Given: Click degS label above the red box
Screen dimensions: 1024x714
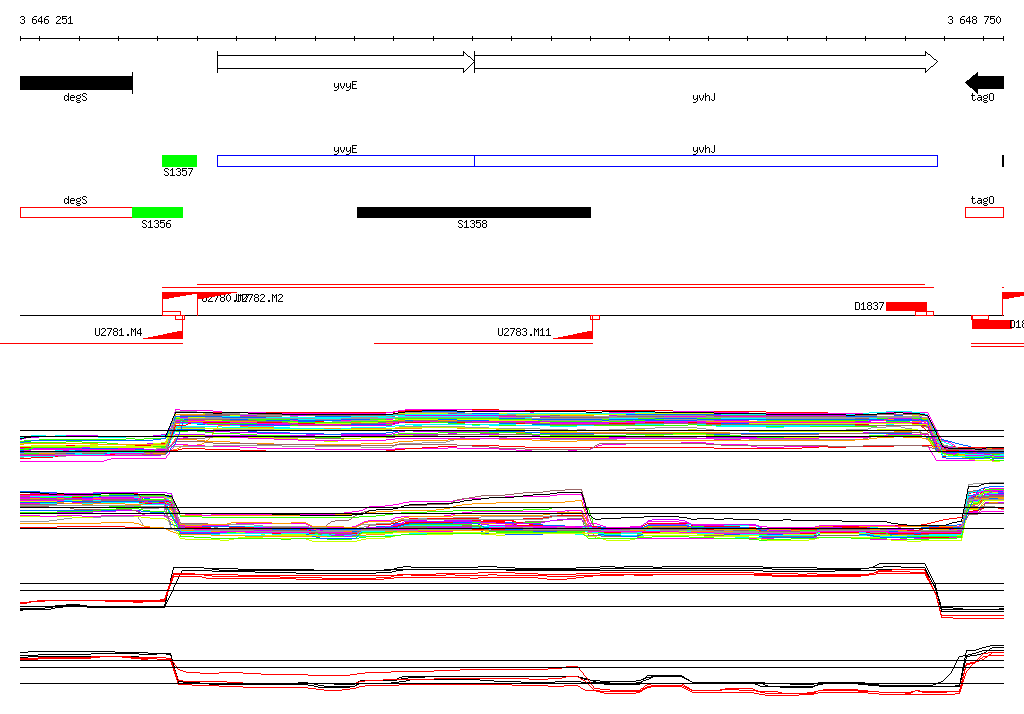Looking at the screenshot, I should tap(75, 201).
